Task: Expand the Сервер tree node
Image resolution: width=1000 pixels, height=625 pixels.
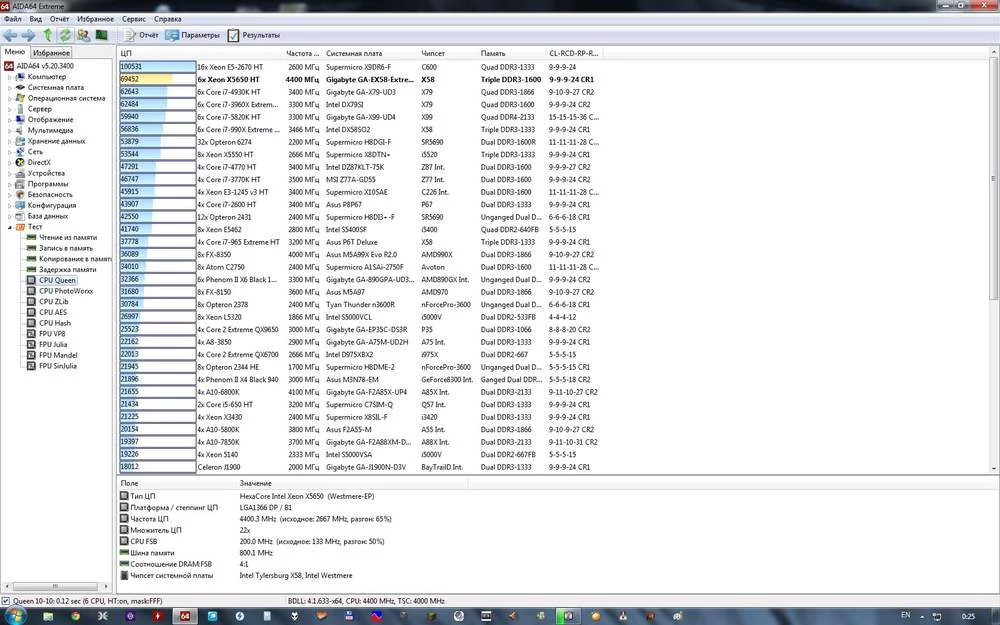Action: tap(10, 109)
